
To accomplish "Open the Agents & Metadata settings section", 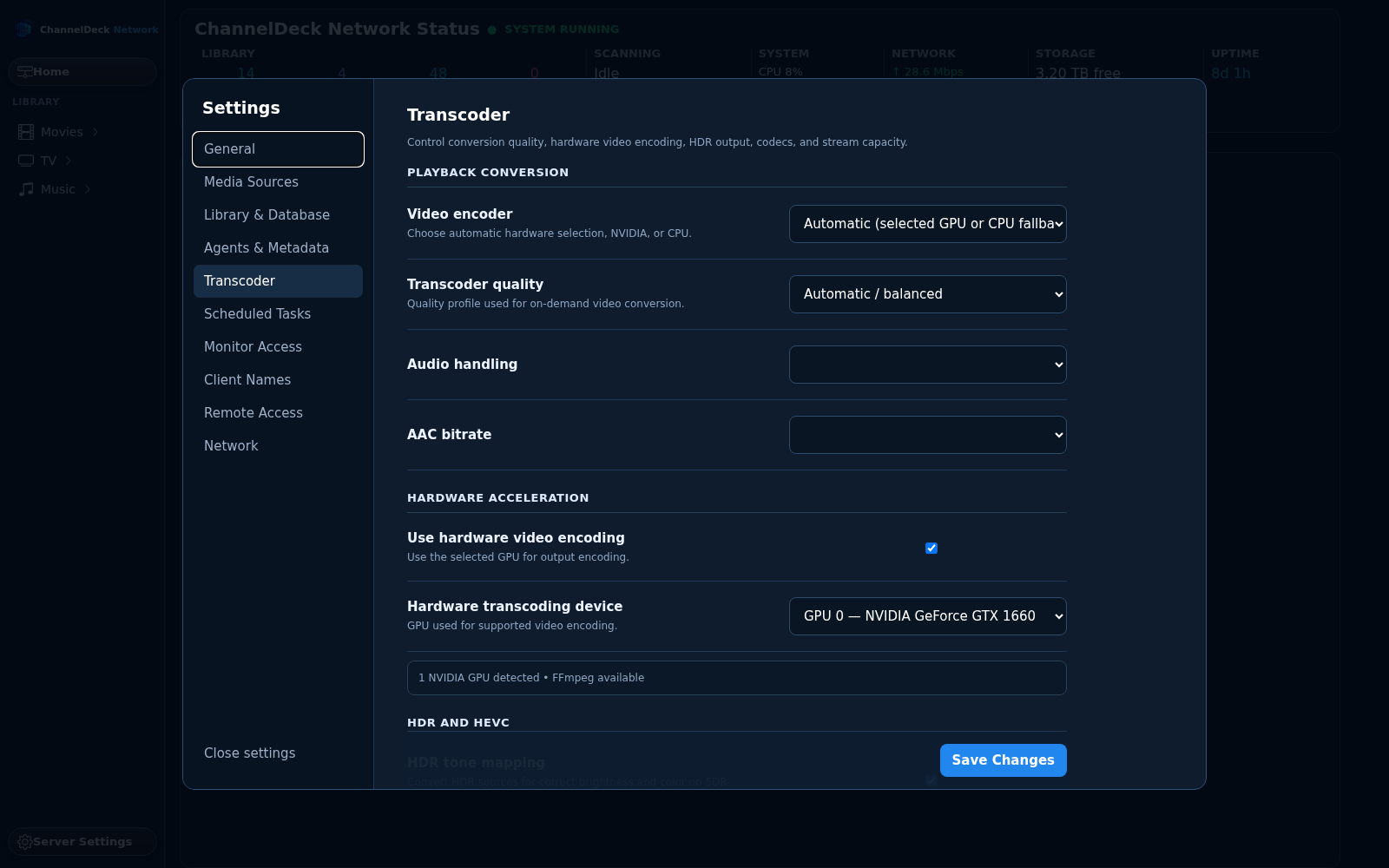I will click(x=278, y=248).
